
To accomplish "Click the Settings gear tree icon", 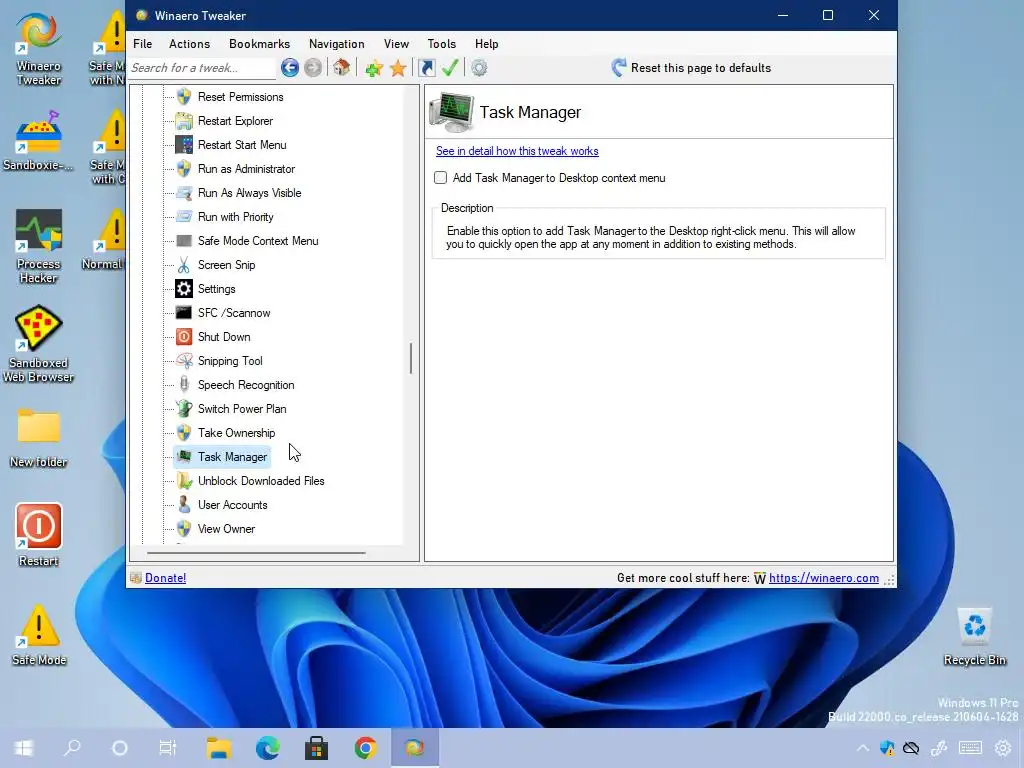I will (184, 289).
